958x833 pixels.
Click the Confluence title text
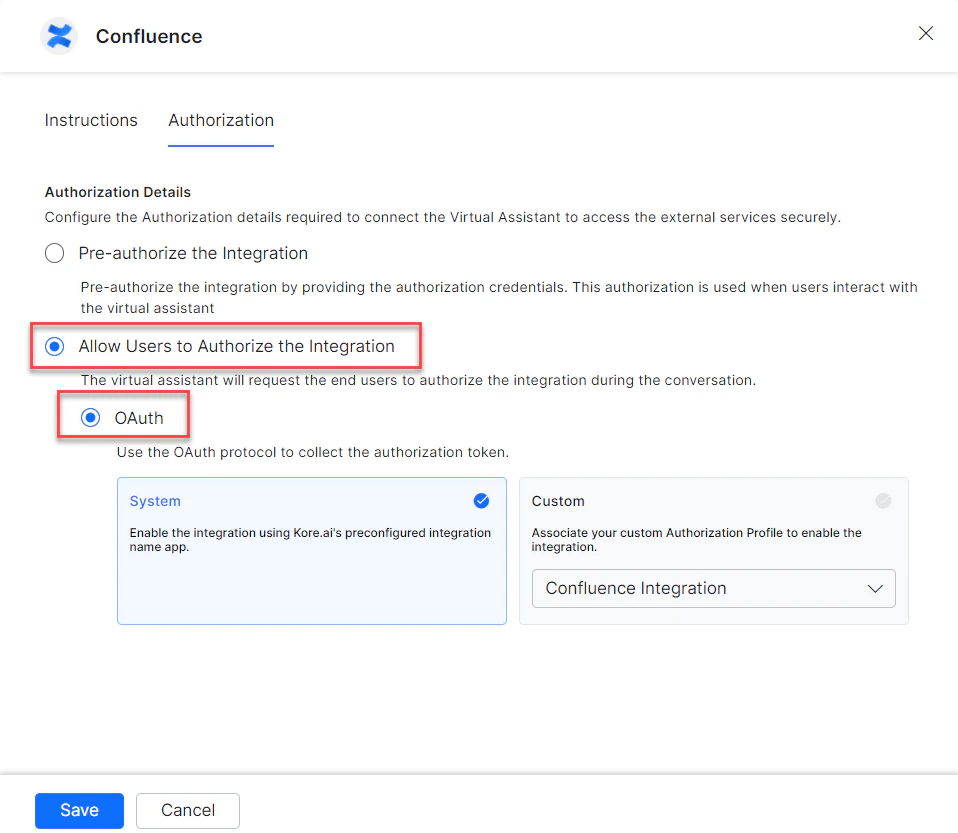point(148,36)
